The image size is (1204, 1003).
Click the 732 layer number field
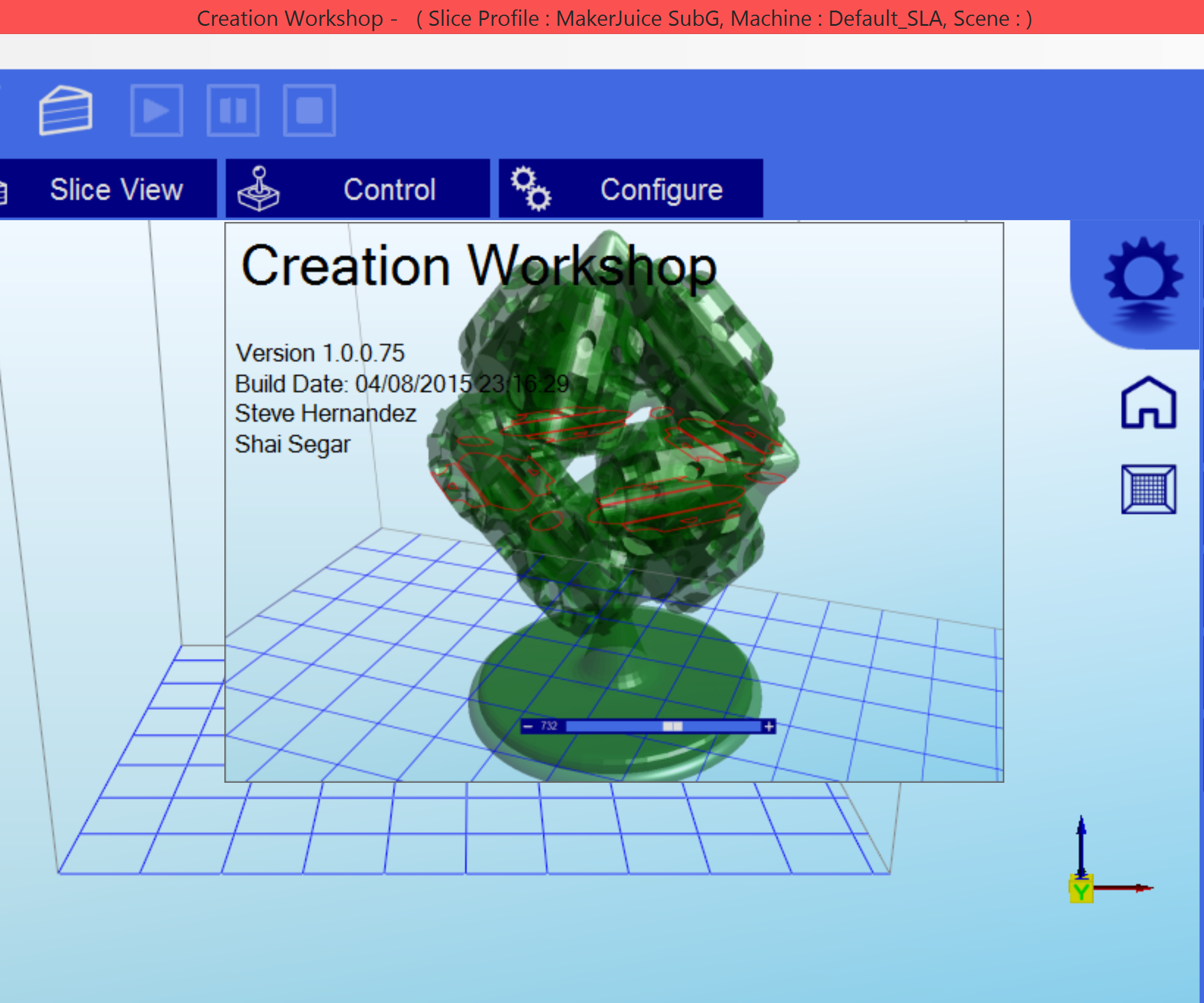point(549,726)
